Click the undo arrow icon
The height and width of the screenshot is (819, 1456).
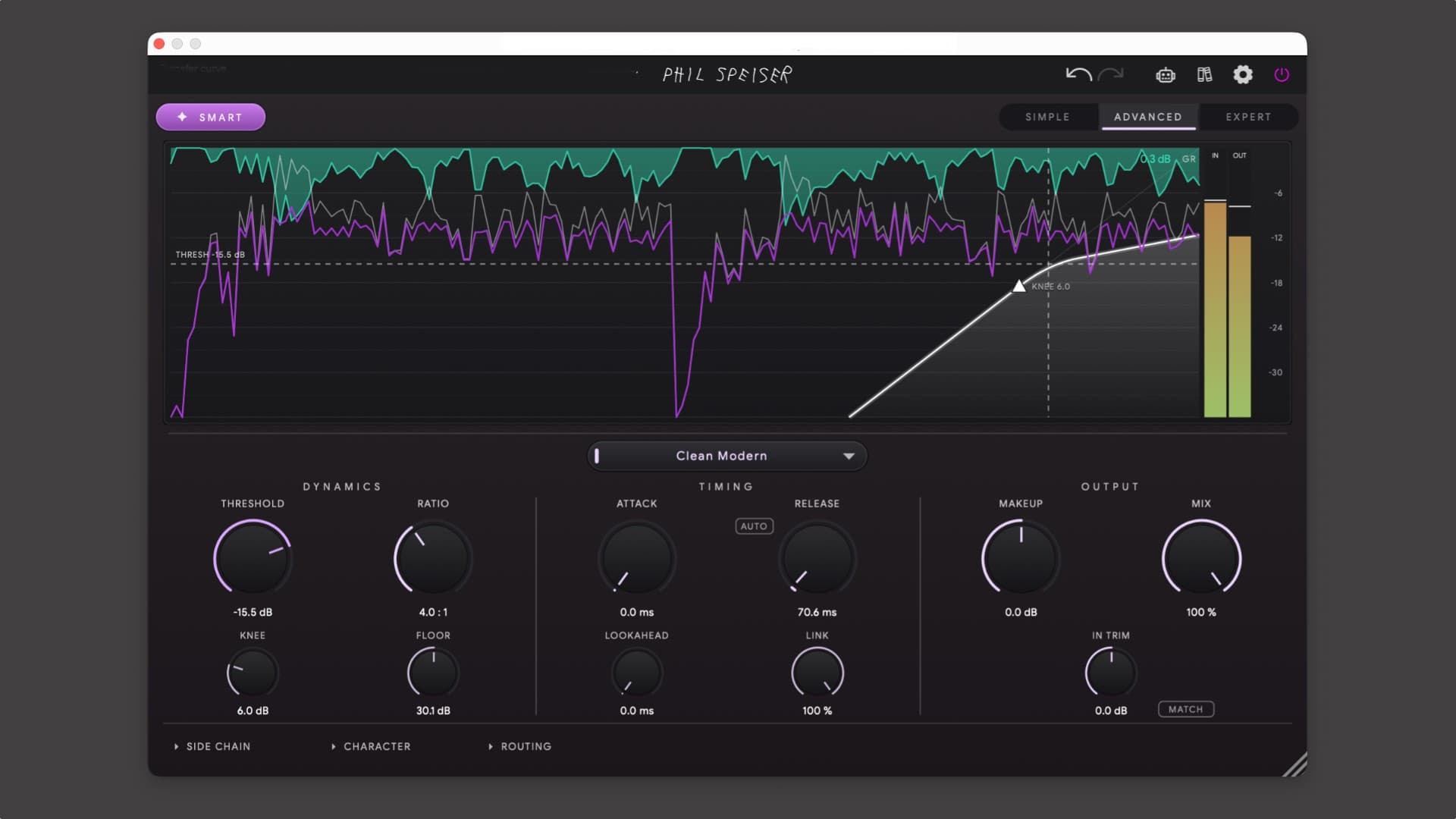[x=1078, y=74]
